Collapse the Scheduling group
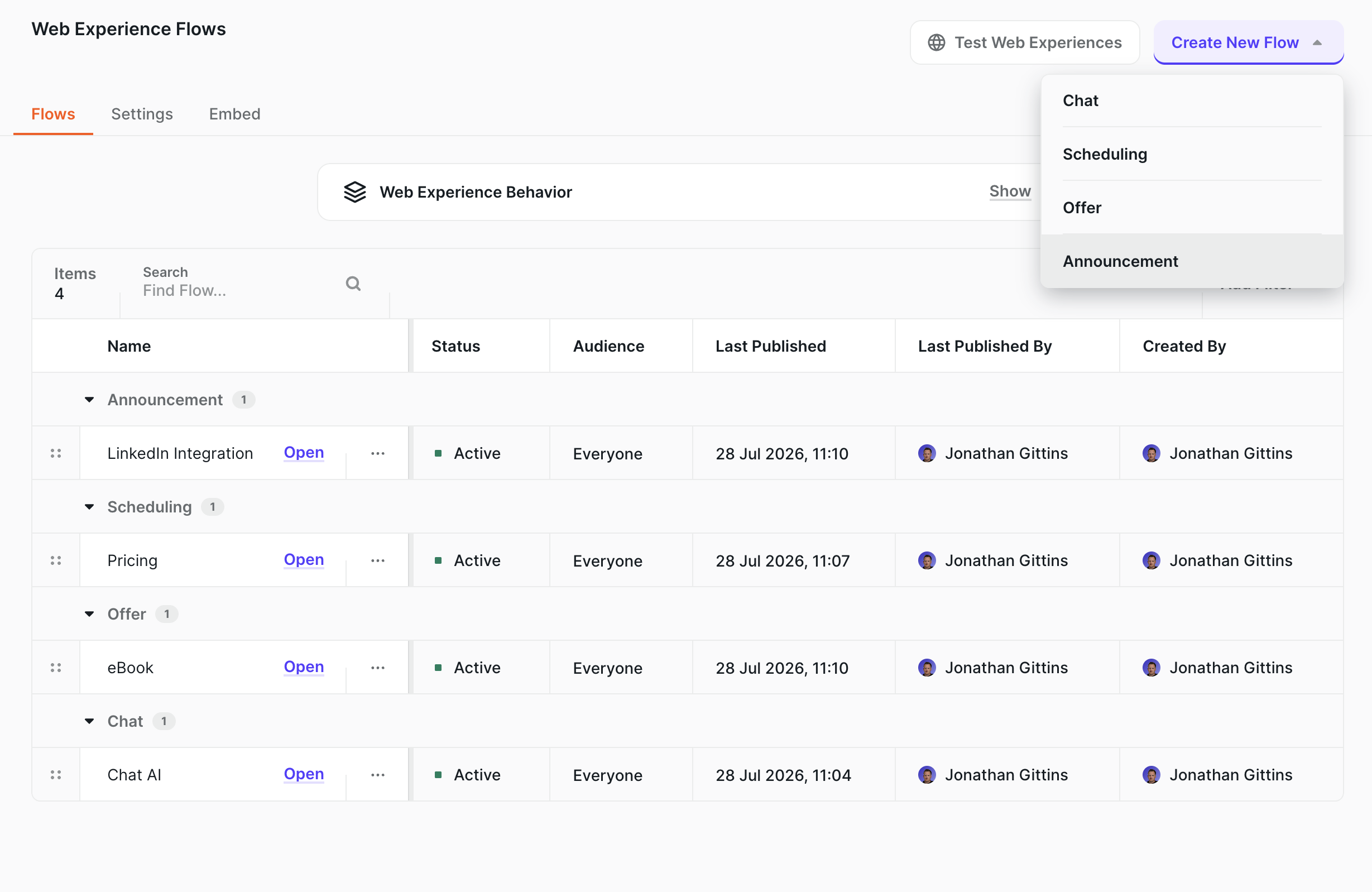This screenshot has height=892, width=1372. click(x=89, y=507)
